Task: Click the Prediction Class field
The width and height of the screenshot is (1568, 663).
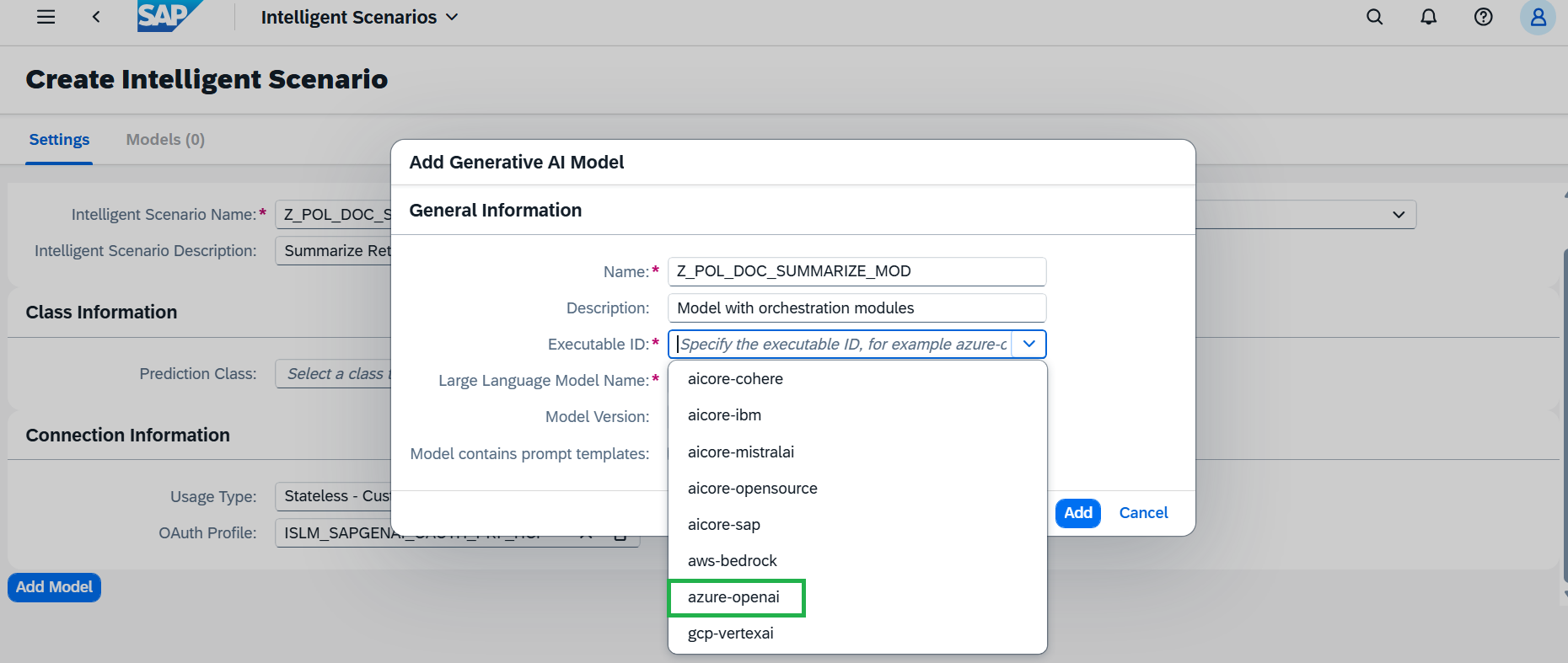Action: (x=334, y=374)
